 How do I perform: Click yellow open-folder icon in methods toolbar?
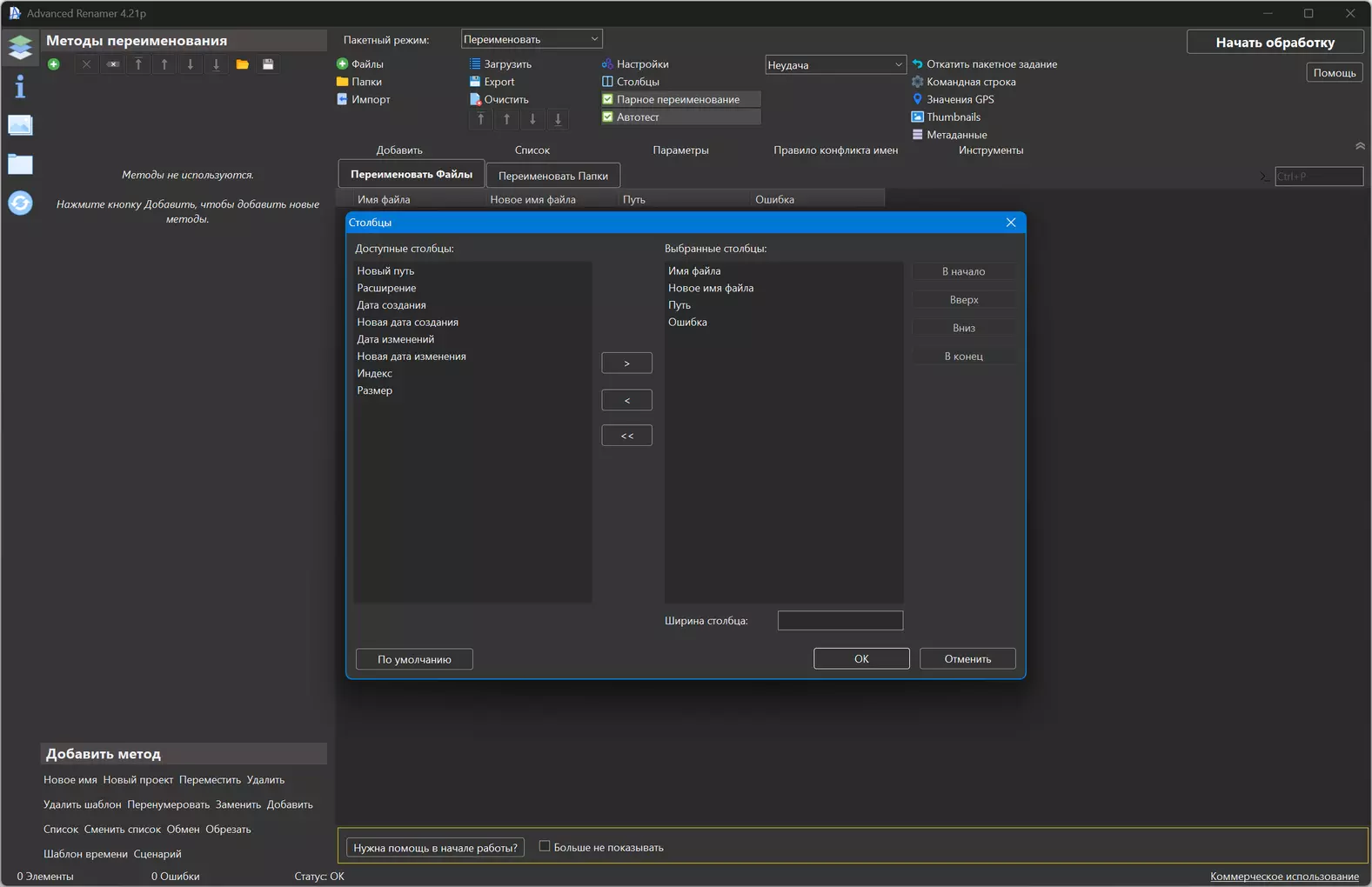(243, 64)
